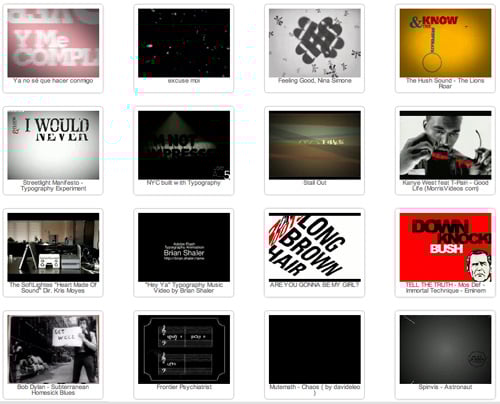Open the Mutemath 'Chaos' black thumbnail
The image size is (500, 404).
point(315,349)
